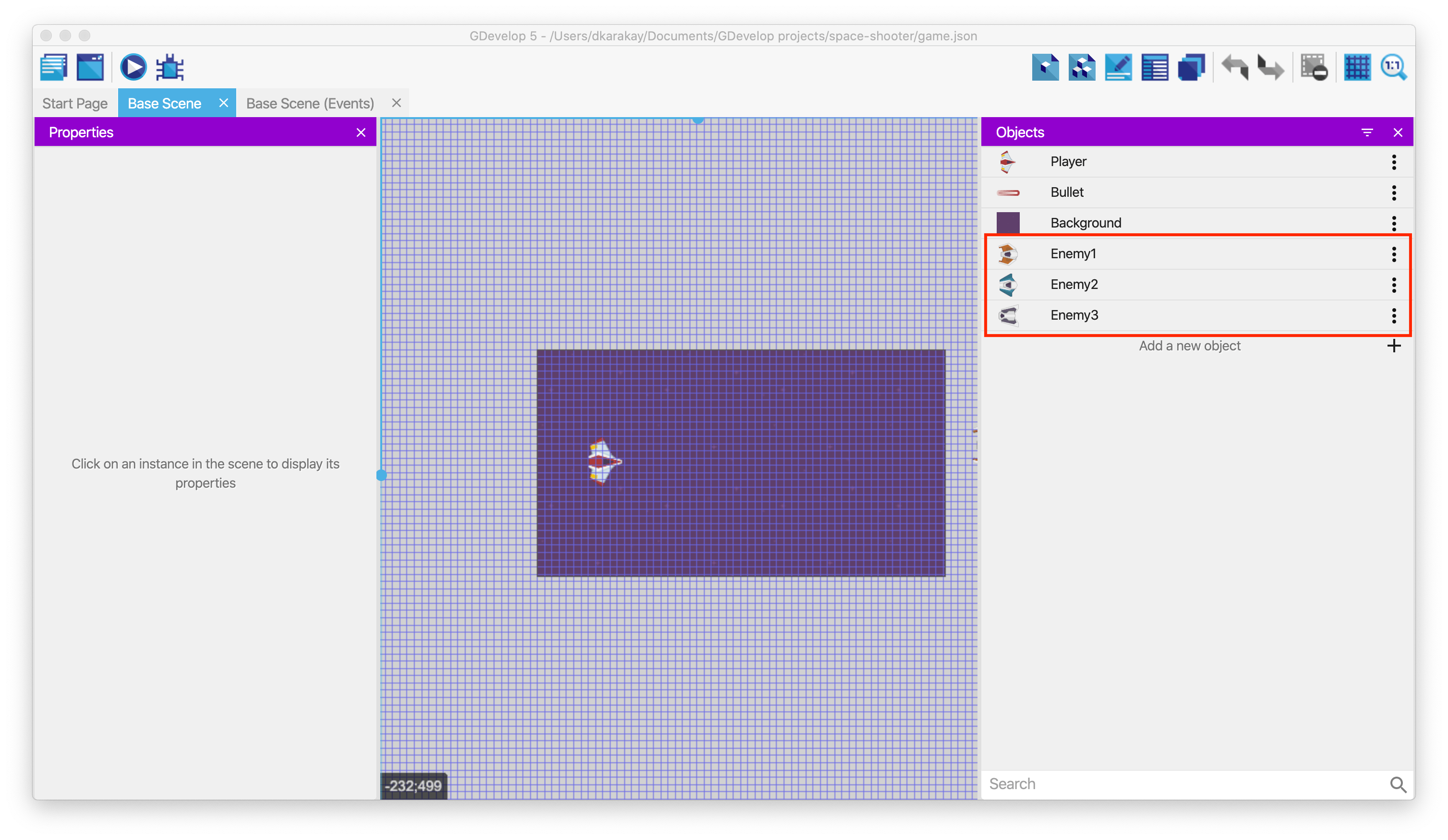Click Add a new object
Screen dimensions: 1448x840
[x=1189, y=346]
